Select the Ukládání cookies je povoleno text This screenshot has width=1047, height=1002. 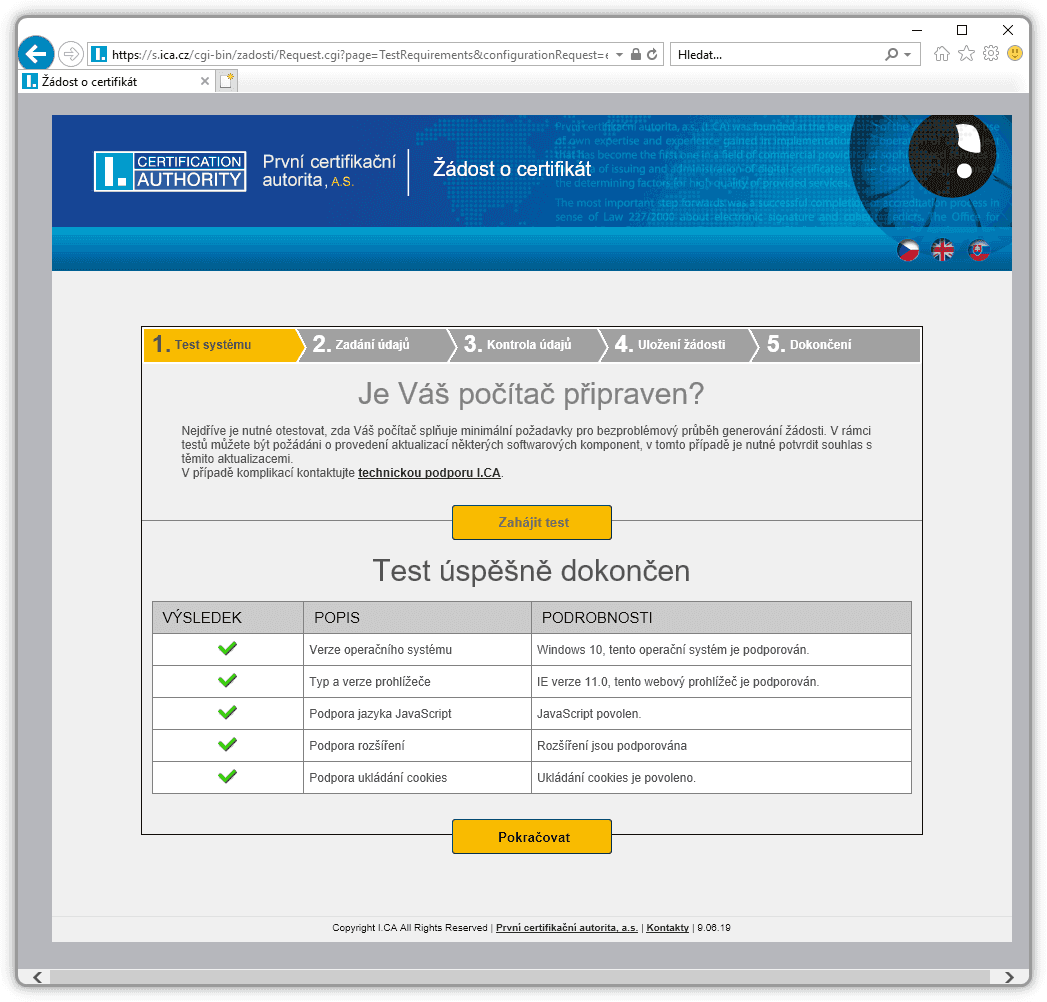[x=616, y=778]
